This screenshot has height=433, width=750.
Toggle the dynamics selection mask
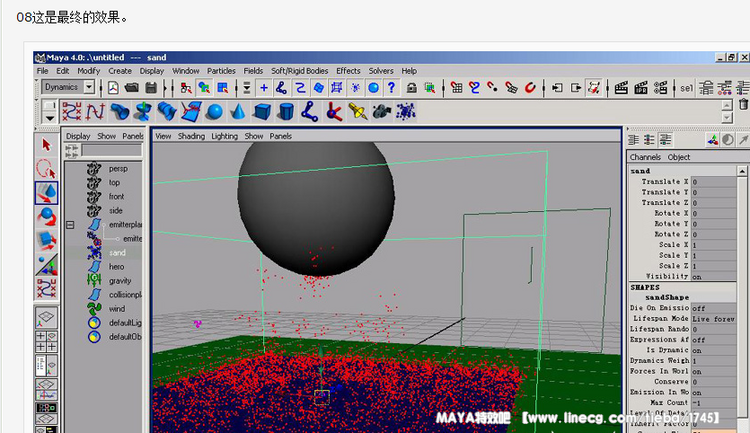(x=355, y=88)
